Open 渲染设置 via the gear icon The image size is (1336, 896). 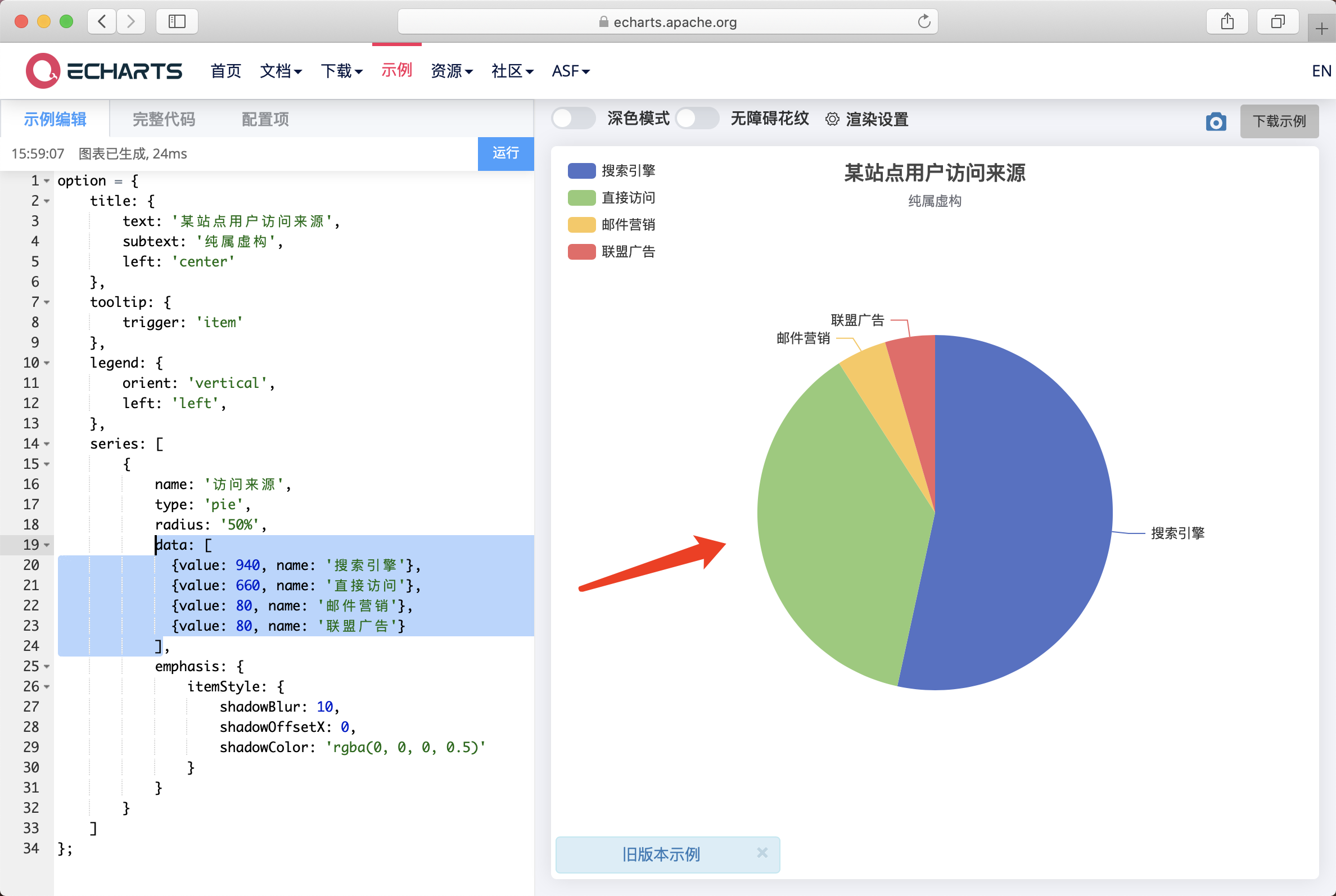832,119
